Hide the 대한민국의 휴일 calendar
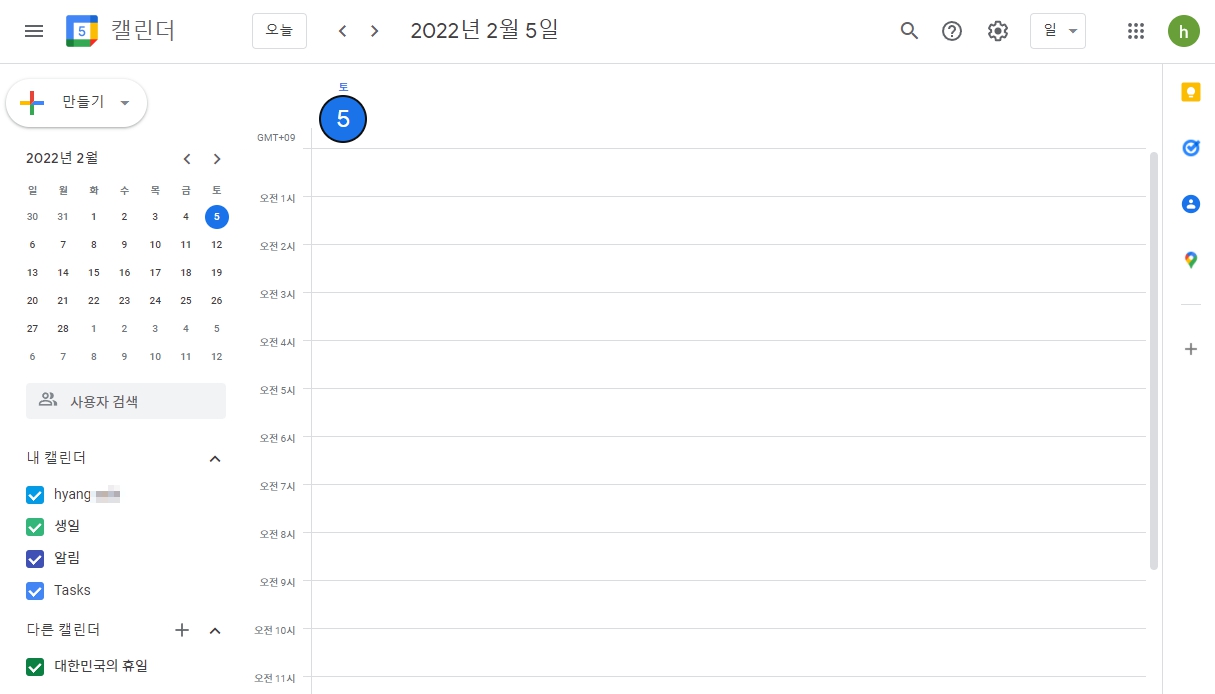Screen dimensions: 1215x694 pos(35,666)
